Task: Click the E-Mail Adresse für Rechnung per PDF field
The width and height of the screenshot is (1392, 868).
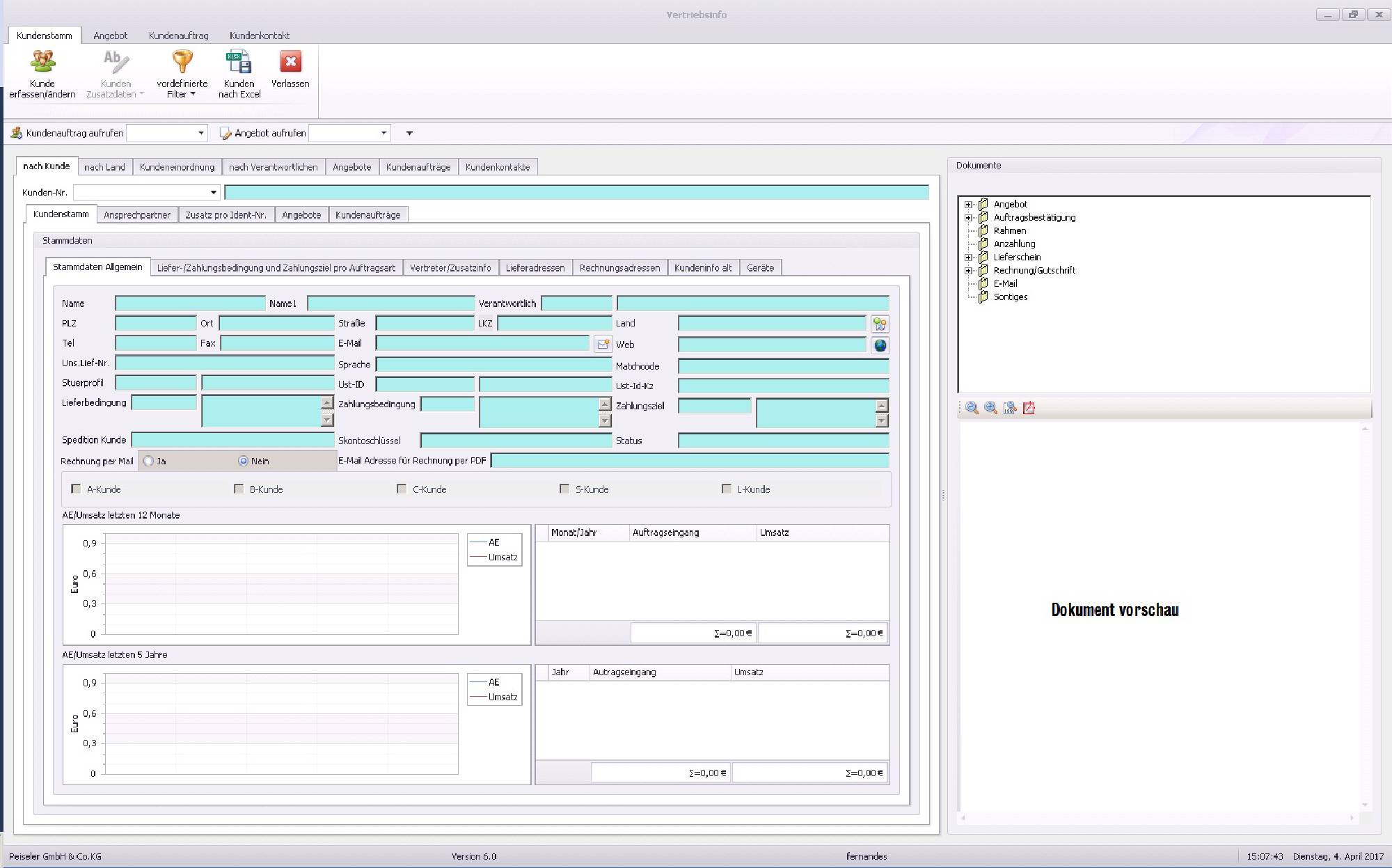Action: point(690,461)
